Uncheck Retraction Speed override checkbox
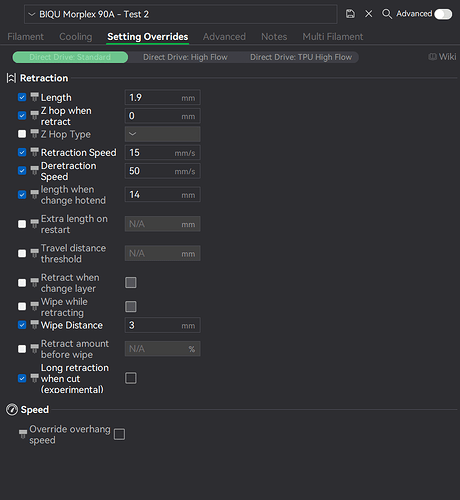Viewport: 460px width, 500px height. tap(22, 152)
